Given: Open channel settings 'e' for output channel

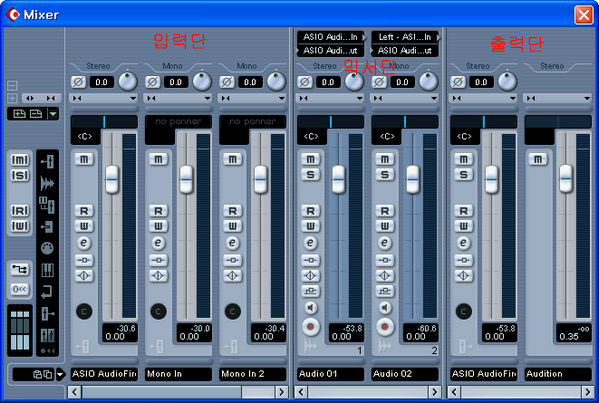Looking at the screenshot, I should coord(463,243).
